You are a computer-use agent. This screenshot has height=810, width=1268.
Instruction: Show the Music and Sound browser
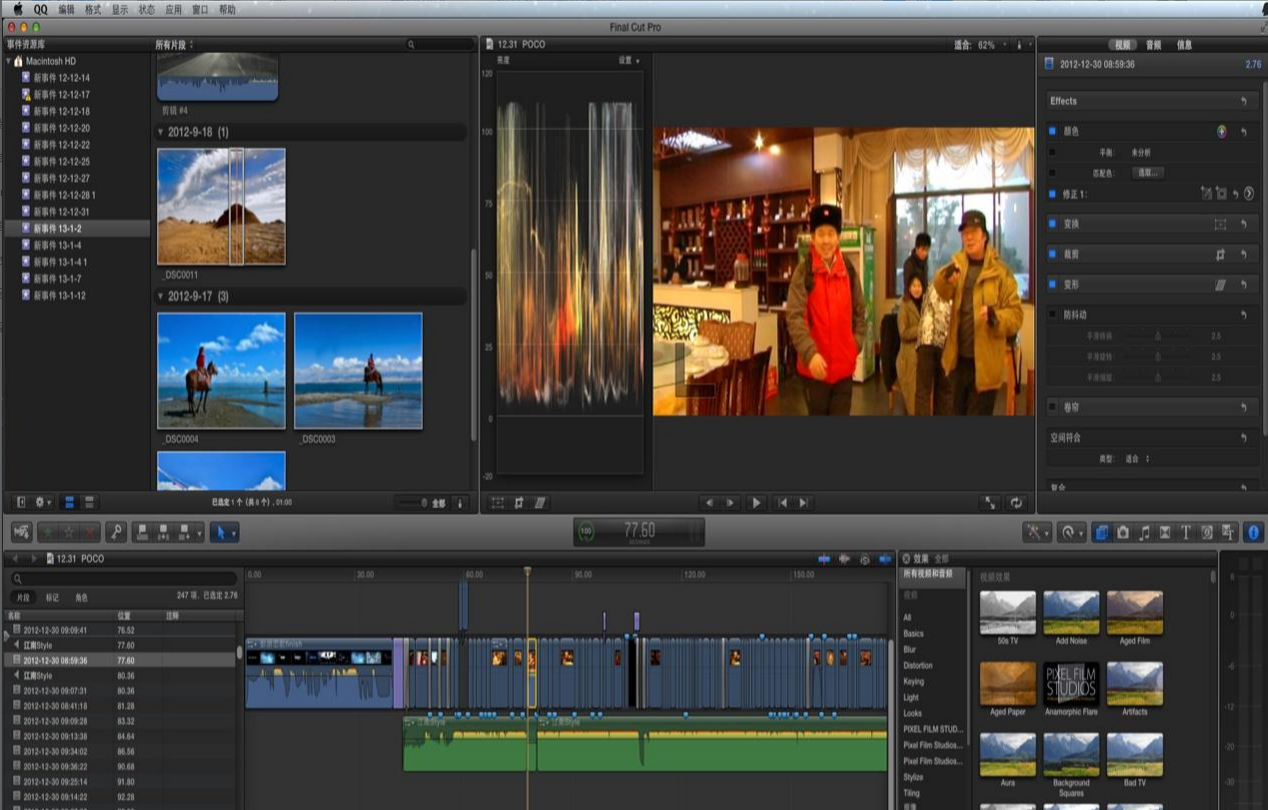point(1144,532)
